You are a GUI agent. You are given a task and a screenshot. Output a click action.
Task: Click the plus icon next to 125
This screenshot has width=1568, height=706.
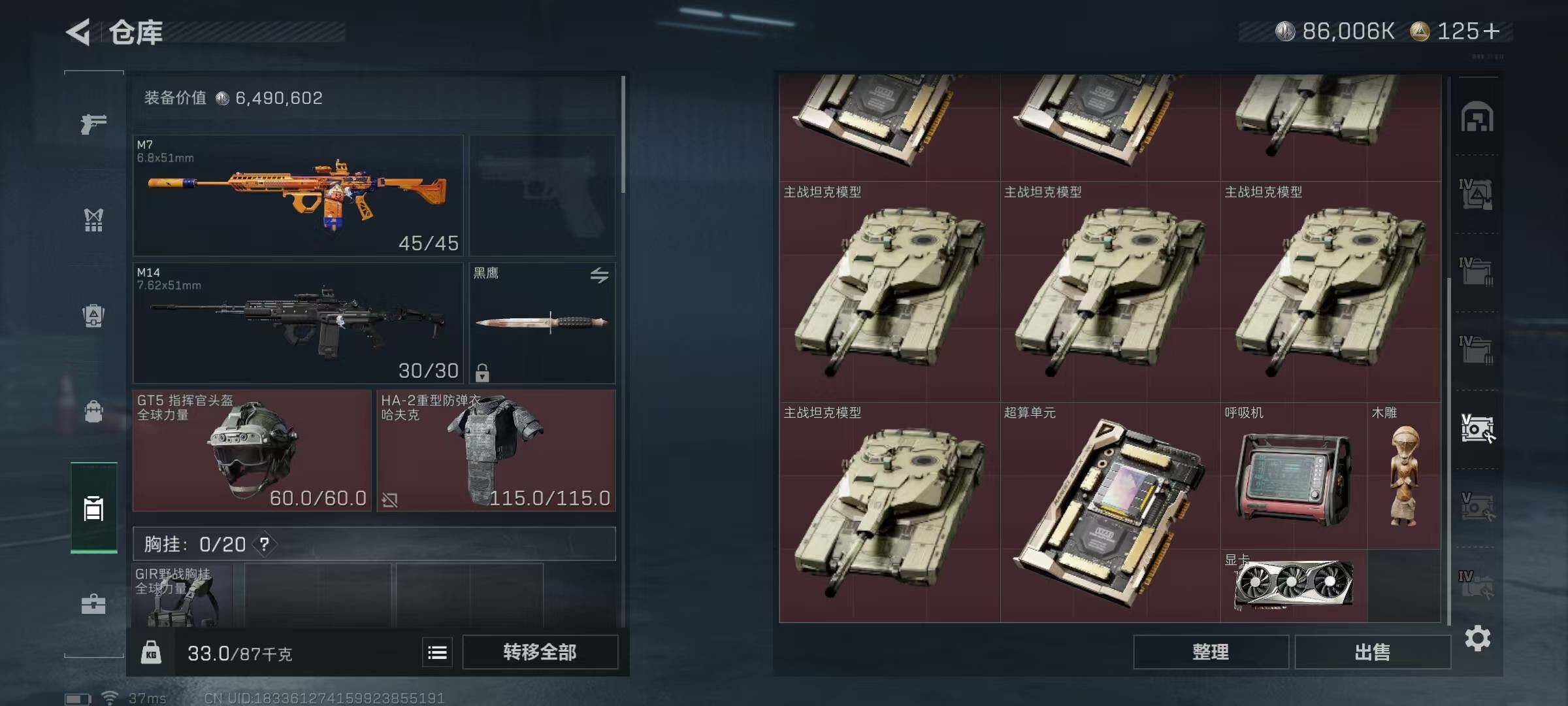coord(1492,31)
